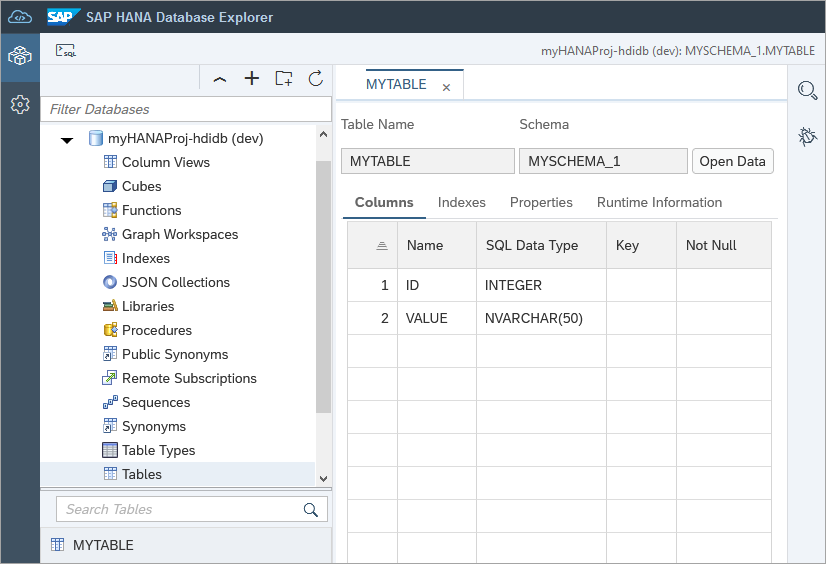Switch to the Columns tab
Screen dimensions: 826x564
point(384,203)
